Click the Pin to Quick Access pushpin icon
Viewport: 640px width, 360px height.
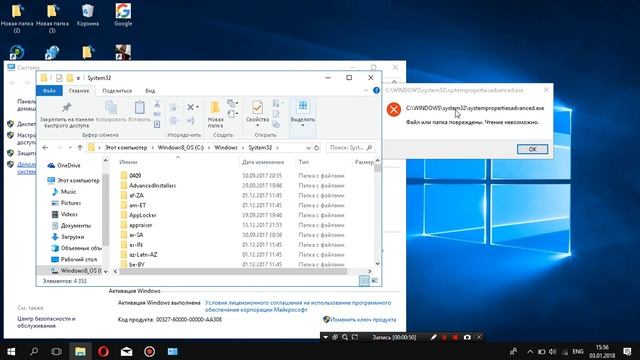[66, 108]
